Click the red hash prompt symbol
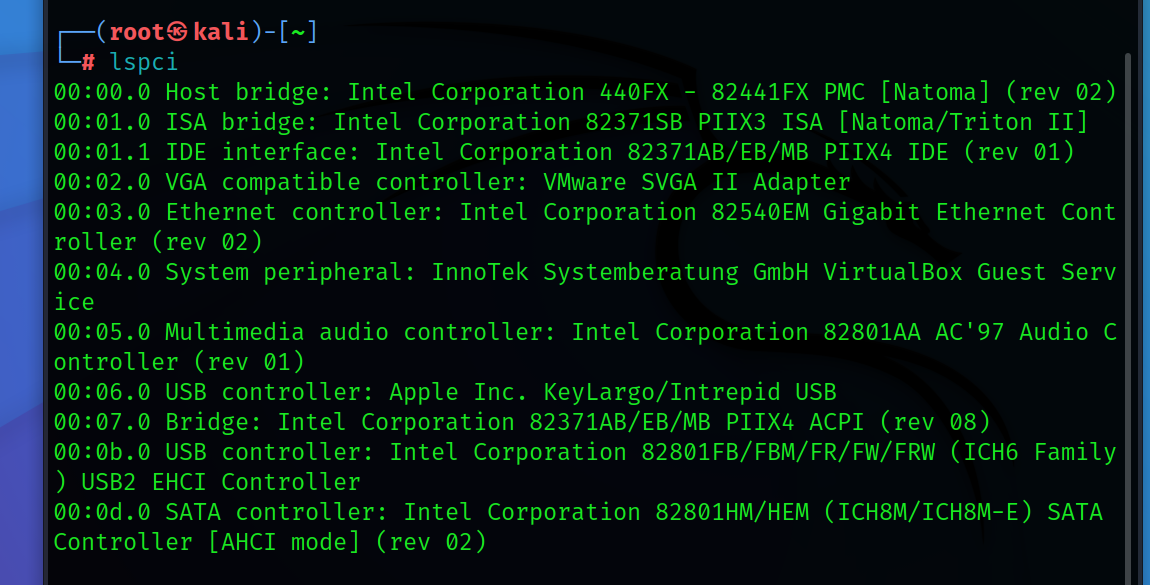1150x585 pixels. tap(88, 62)
